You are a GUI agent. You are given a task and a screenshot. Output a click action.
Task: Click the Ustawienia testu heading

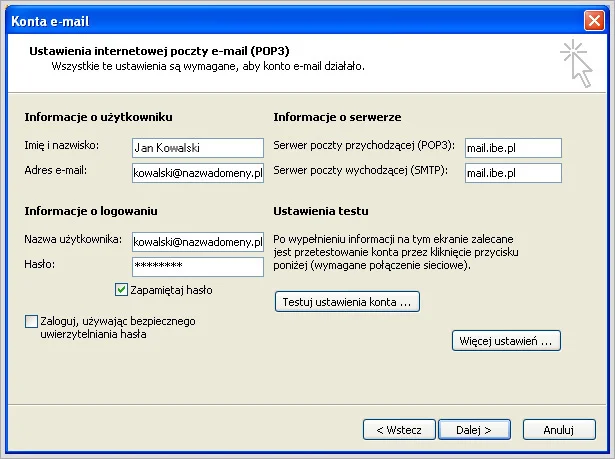tap(320, 212)
